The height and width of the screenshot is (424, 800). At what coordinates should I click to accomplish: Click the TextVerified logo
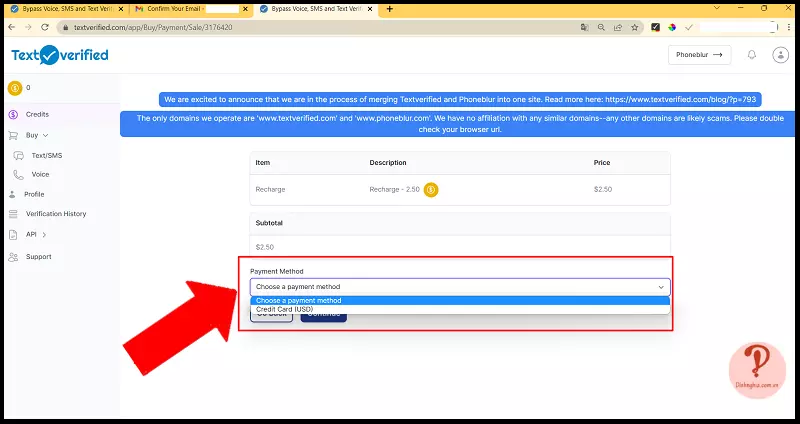click(x=60, y=55)
